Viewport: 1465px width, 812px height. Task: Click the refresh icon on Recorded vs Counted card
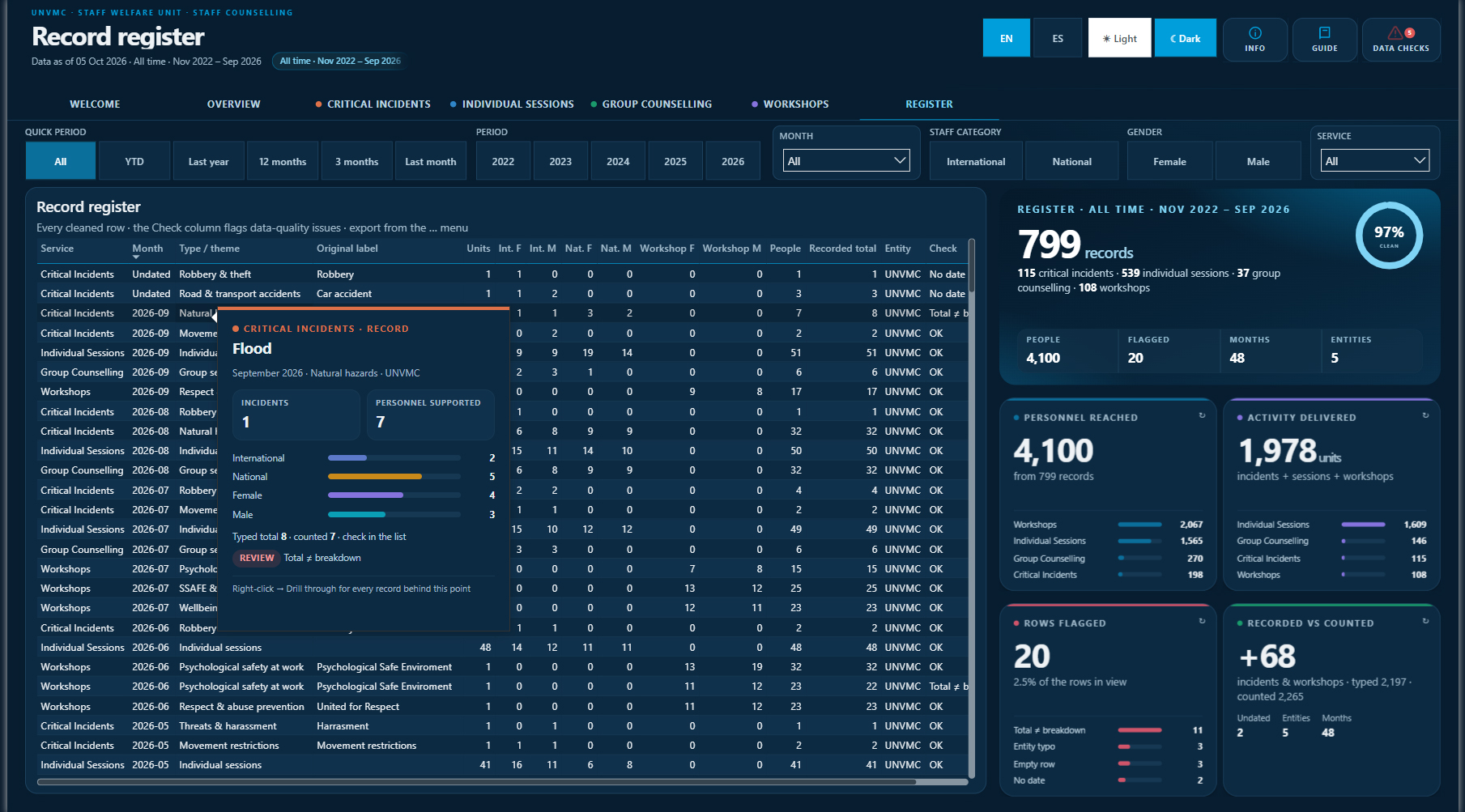tap(1425, 621)
